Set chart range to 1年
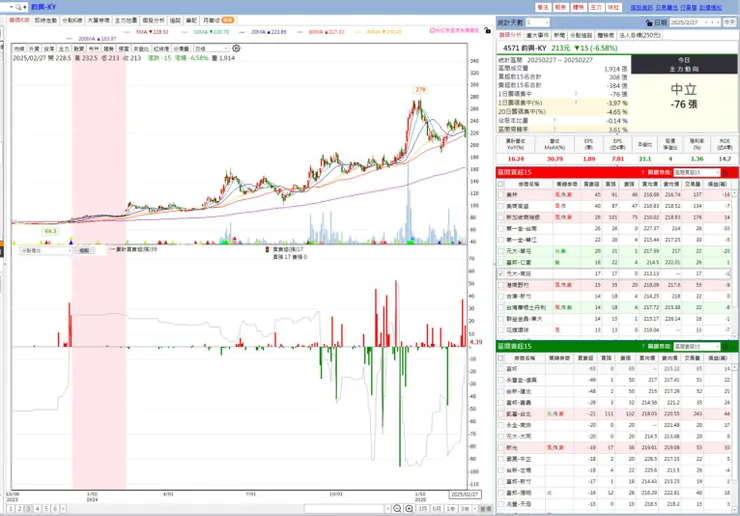740x516 pixels. pos(451,509)
